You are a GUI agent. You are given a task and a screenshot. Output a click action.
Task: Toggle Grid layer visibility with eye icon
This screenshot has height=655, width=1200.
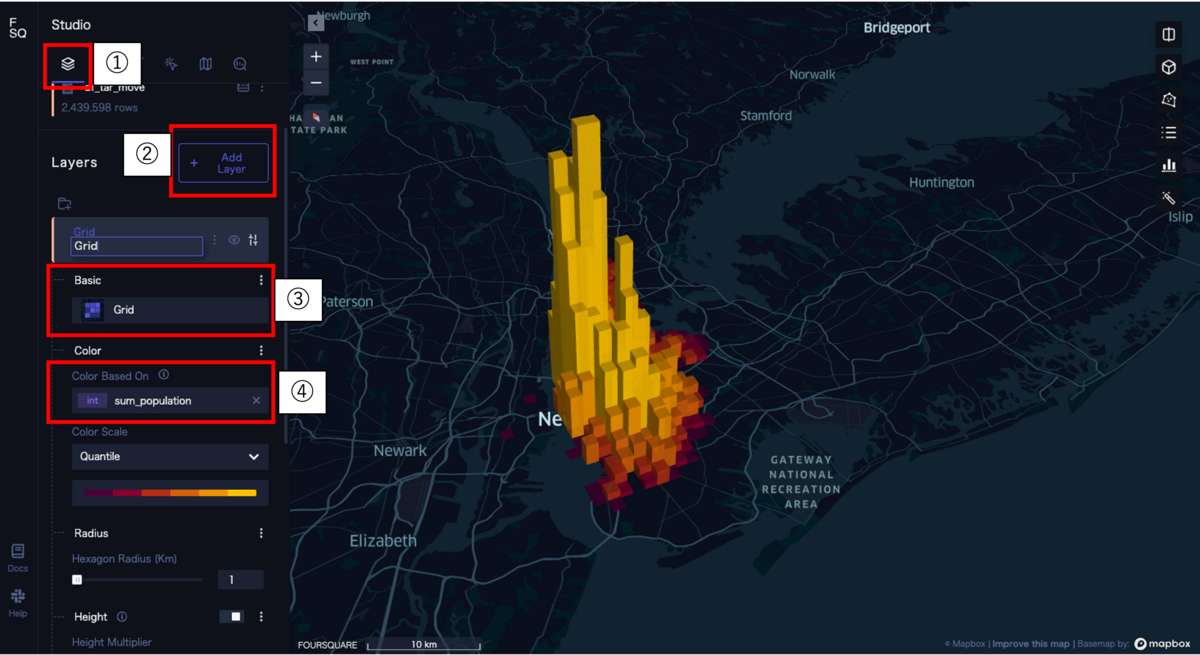coord(234,239)
